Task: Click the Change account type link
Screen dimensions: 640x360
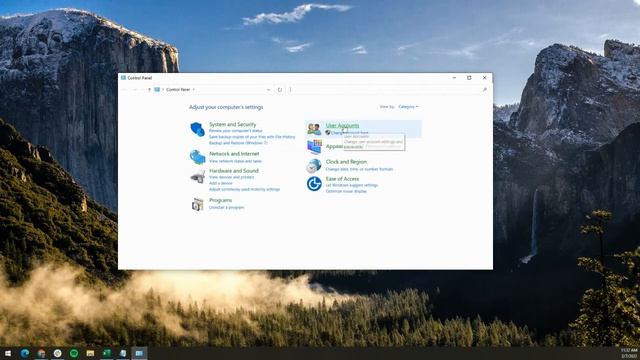Action: (x=349, y=133)
